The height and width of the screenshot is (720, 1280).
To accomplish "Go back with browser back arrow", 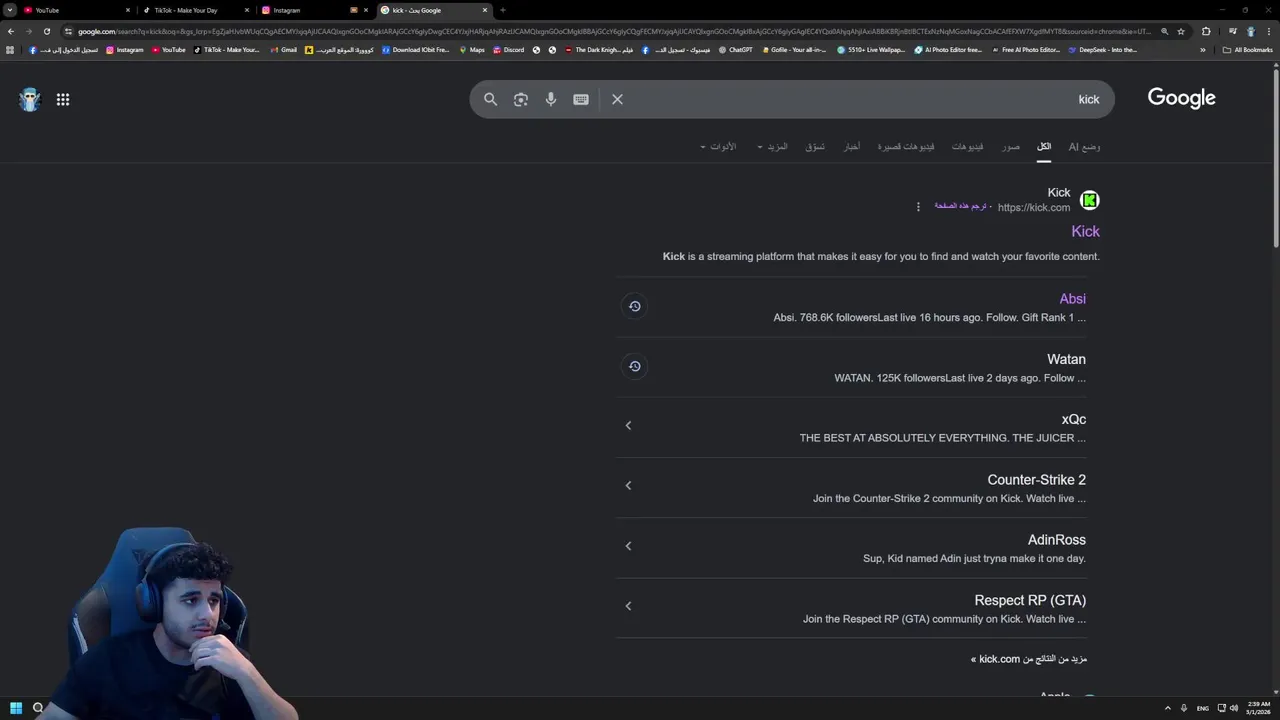I will [x=11, y=31].
